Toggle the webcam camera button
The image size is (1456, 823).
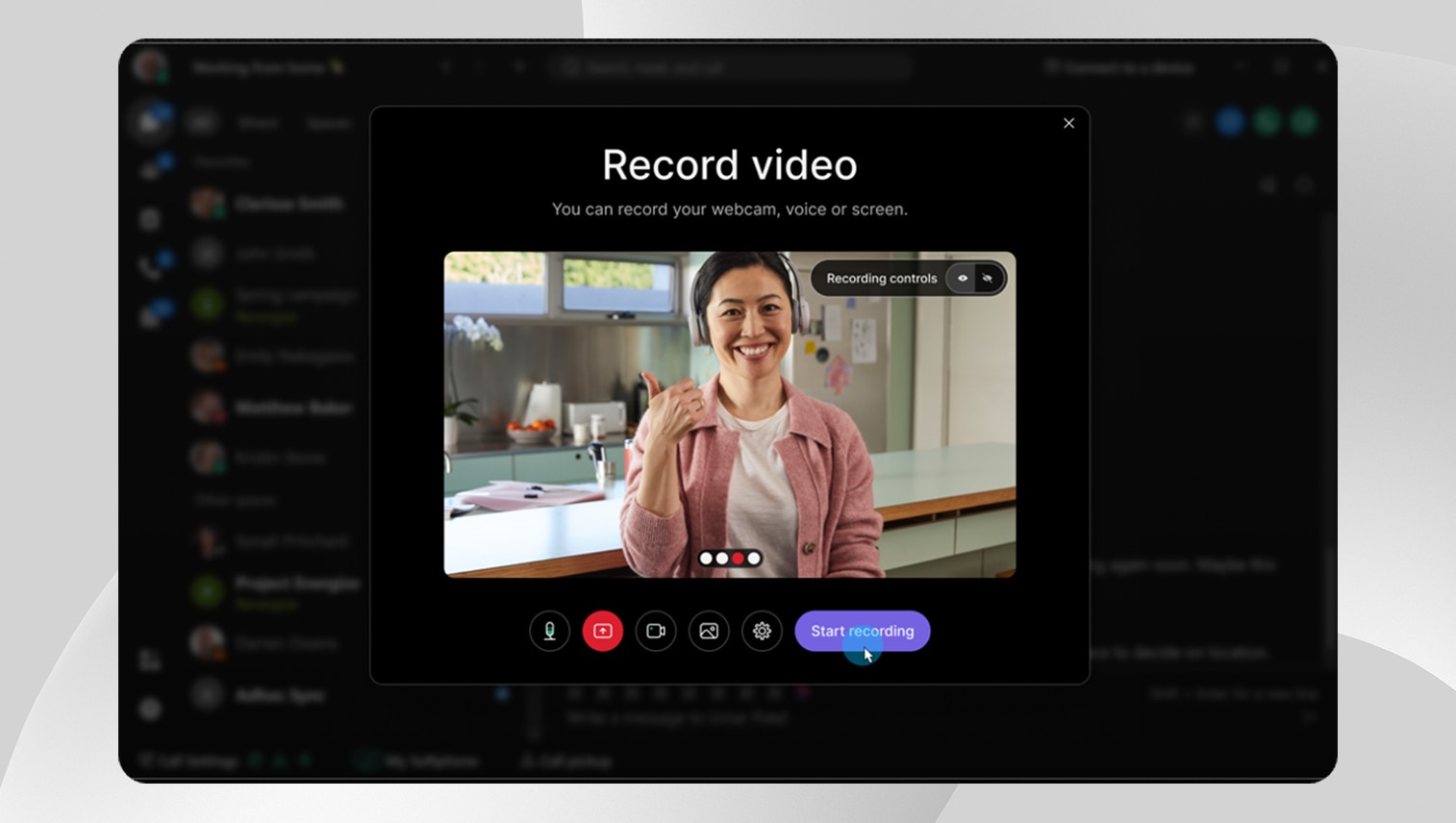point(656,631)
